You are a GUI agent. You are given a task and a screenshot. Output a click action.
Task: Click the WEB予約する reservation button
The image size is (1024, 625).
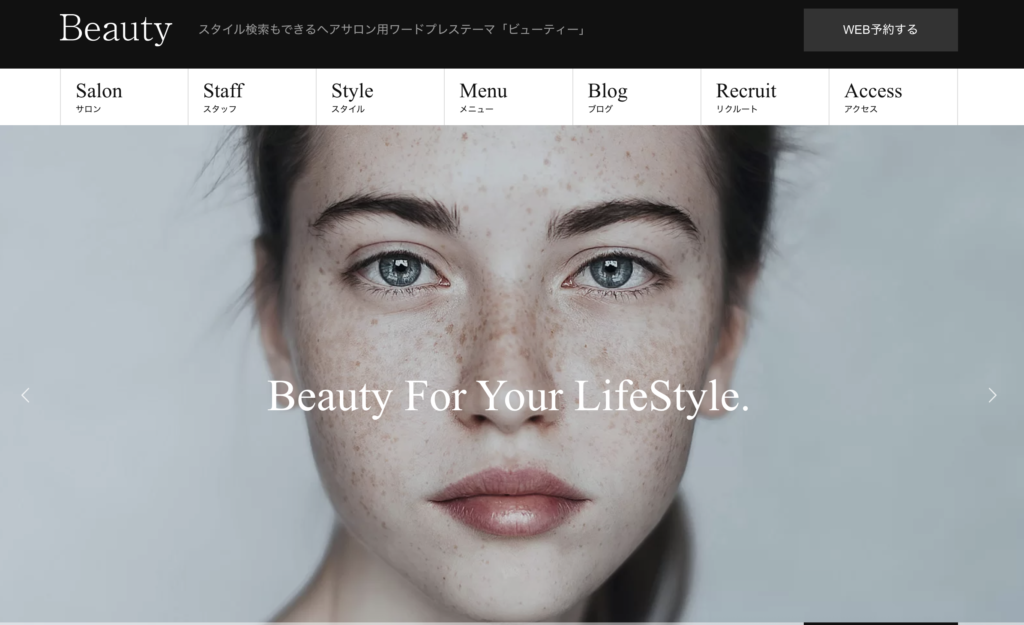click(881, 30)
